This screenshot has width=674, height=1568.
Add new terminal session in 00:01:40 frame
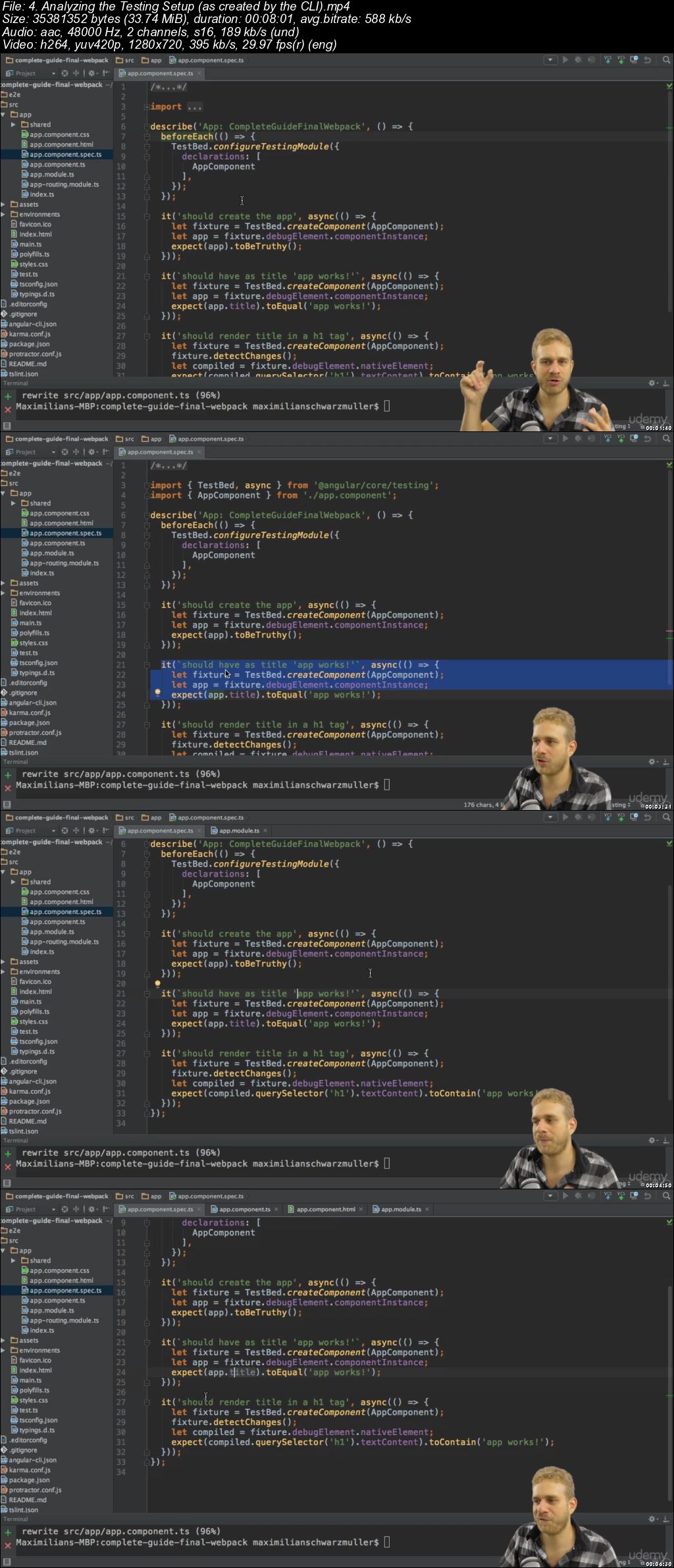click(x=8, y=396)
